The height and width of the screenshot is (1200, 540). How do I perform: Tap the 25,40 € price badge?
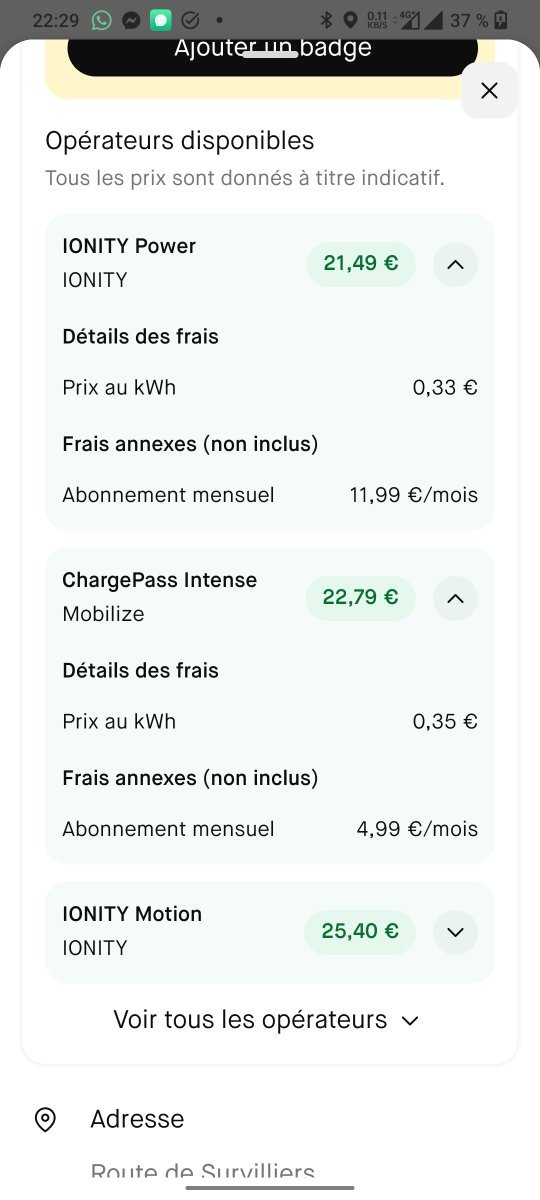(360, 932)
